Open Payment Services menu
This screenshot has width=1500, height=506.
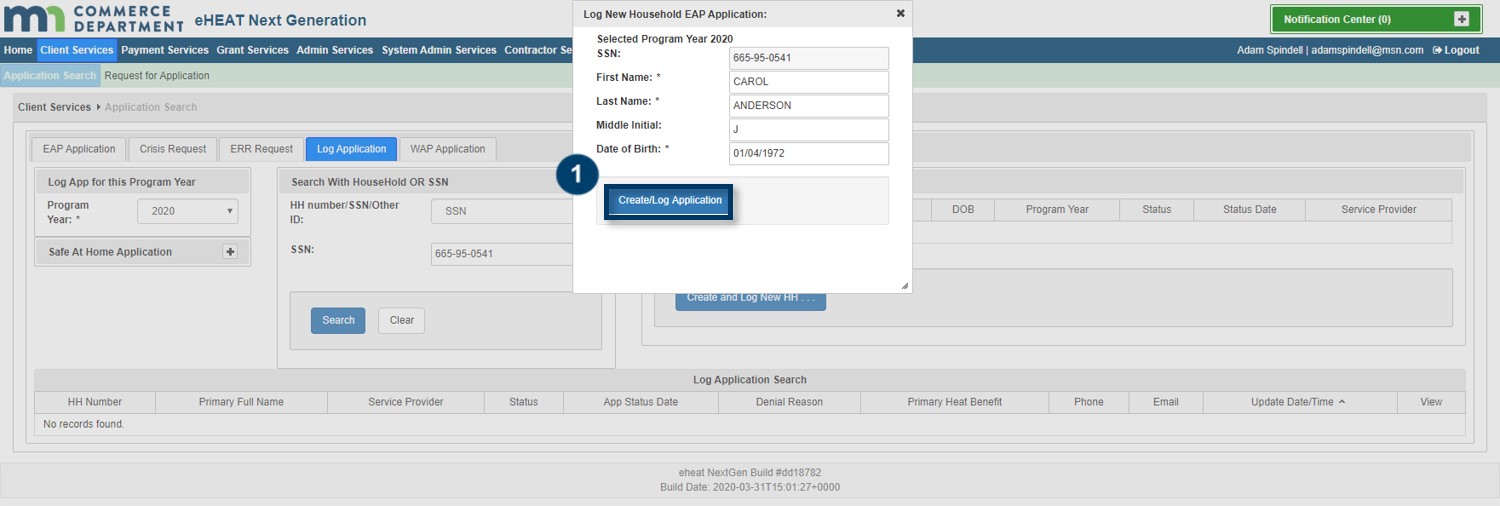(165, 50)
